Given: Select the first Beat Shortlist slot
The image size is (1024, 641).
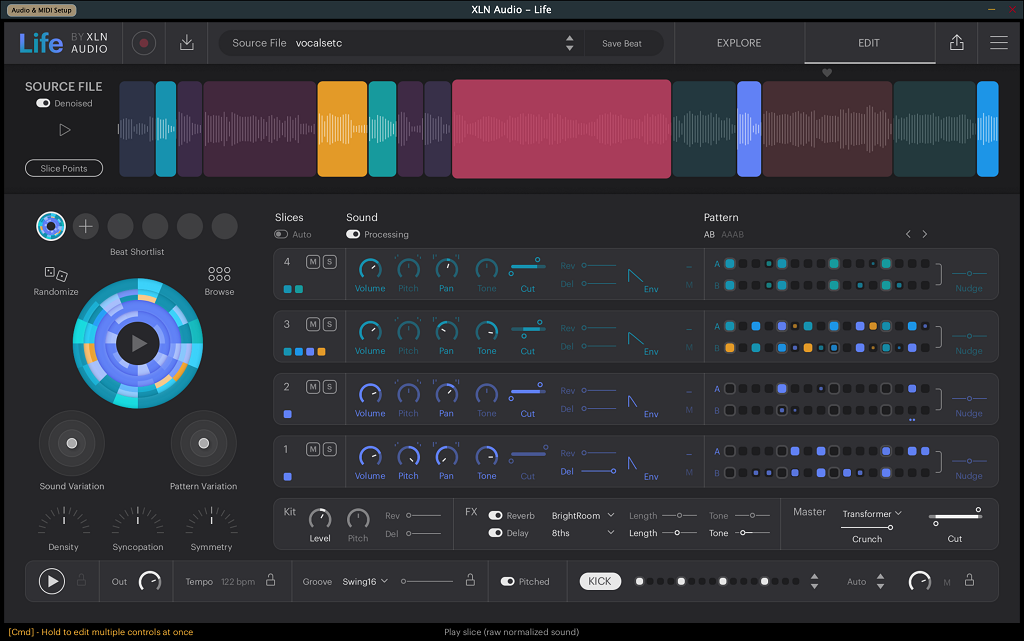Looking at the screenshot, I should pos(51,227).
